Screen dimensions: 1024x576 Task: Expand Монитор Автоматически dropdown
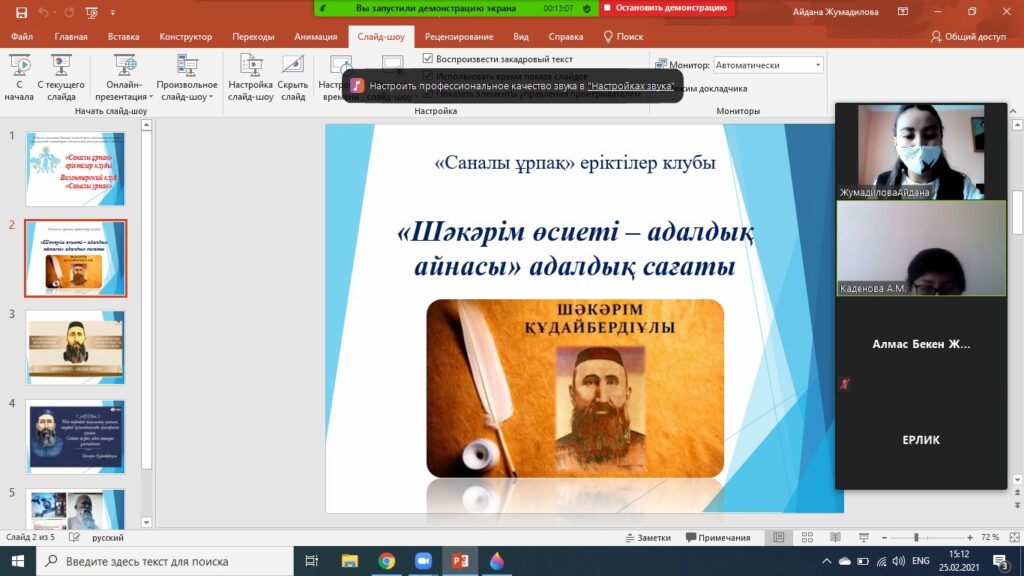[x=818, y=65]
